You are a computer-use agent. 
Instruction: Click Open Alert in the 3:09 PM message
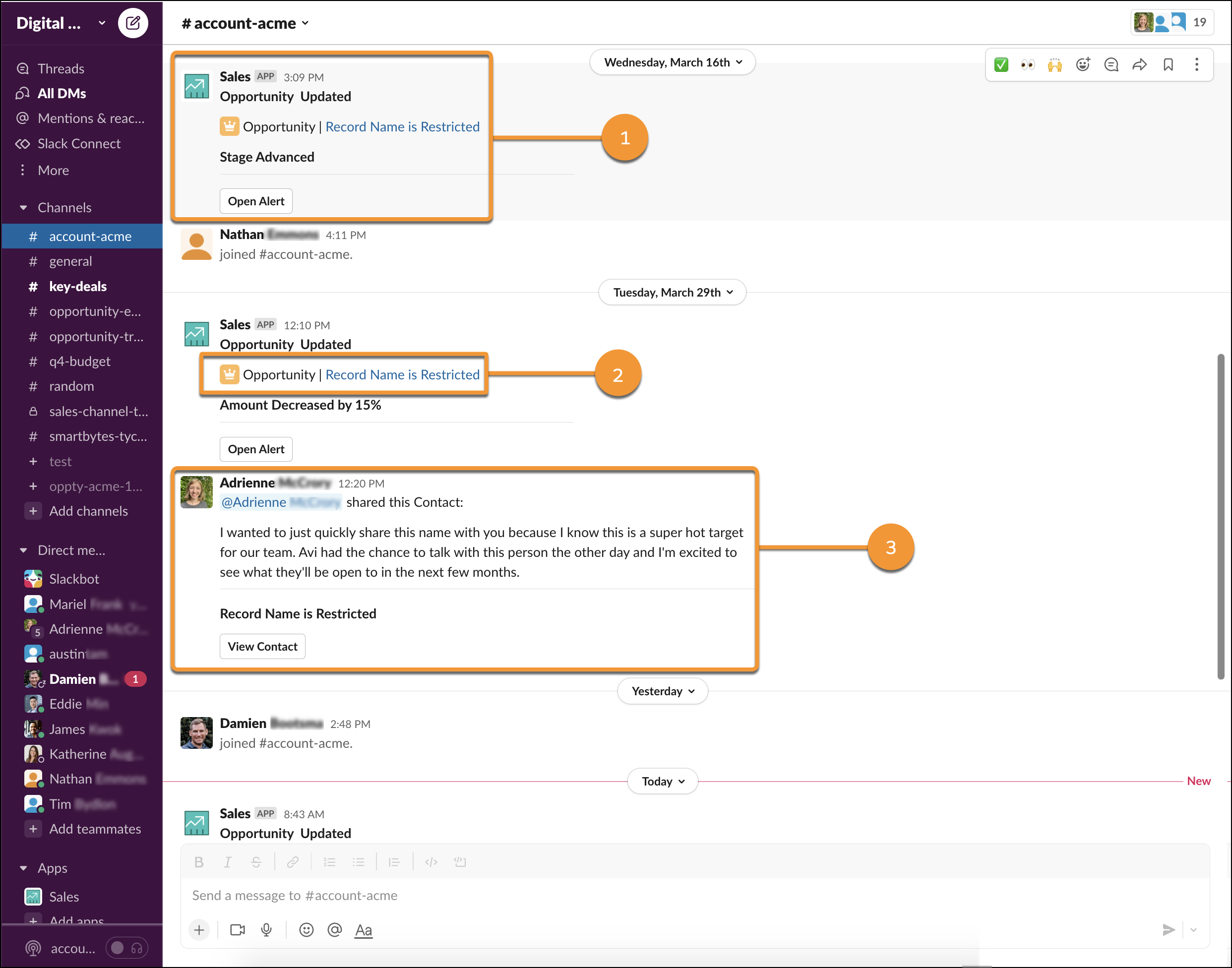[256, 201]
